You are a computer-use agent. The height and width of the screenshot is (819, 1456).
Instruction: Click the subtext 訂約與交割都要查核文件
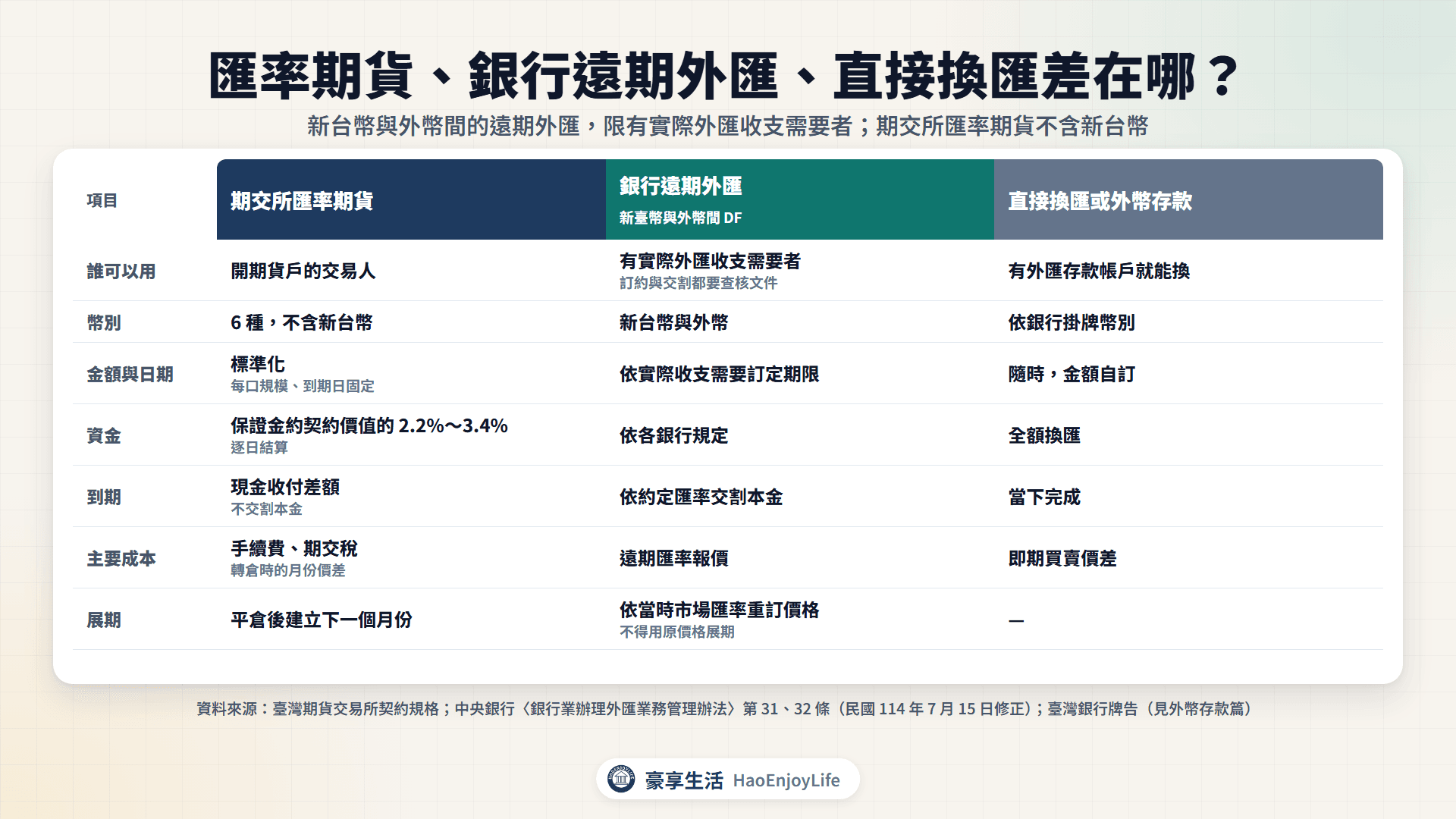click(698, 283)
